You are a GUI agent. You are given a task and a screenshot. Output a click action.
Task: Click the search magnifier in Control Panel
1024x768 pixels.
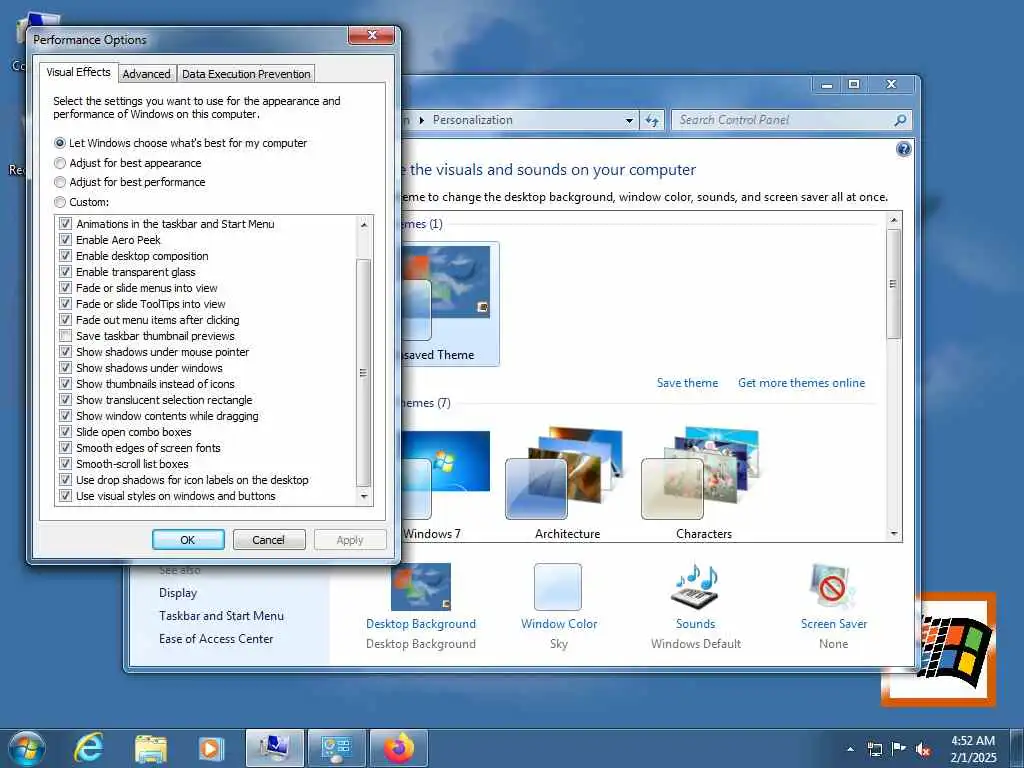900,120
